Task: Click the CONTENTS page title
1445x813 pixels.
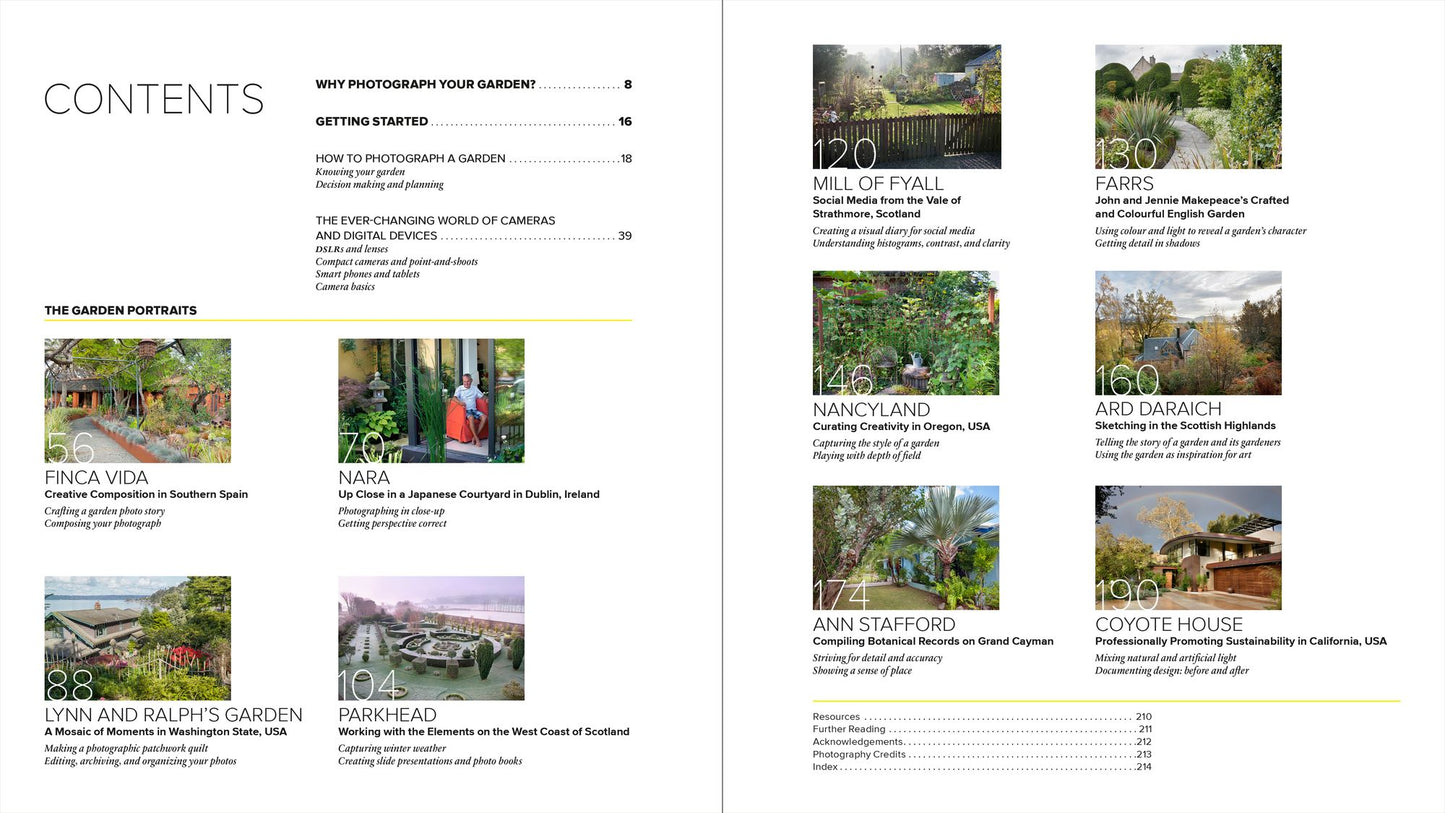Action: coord(154,100)
